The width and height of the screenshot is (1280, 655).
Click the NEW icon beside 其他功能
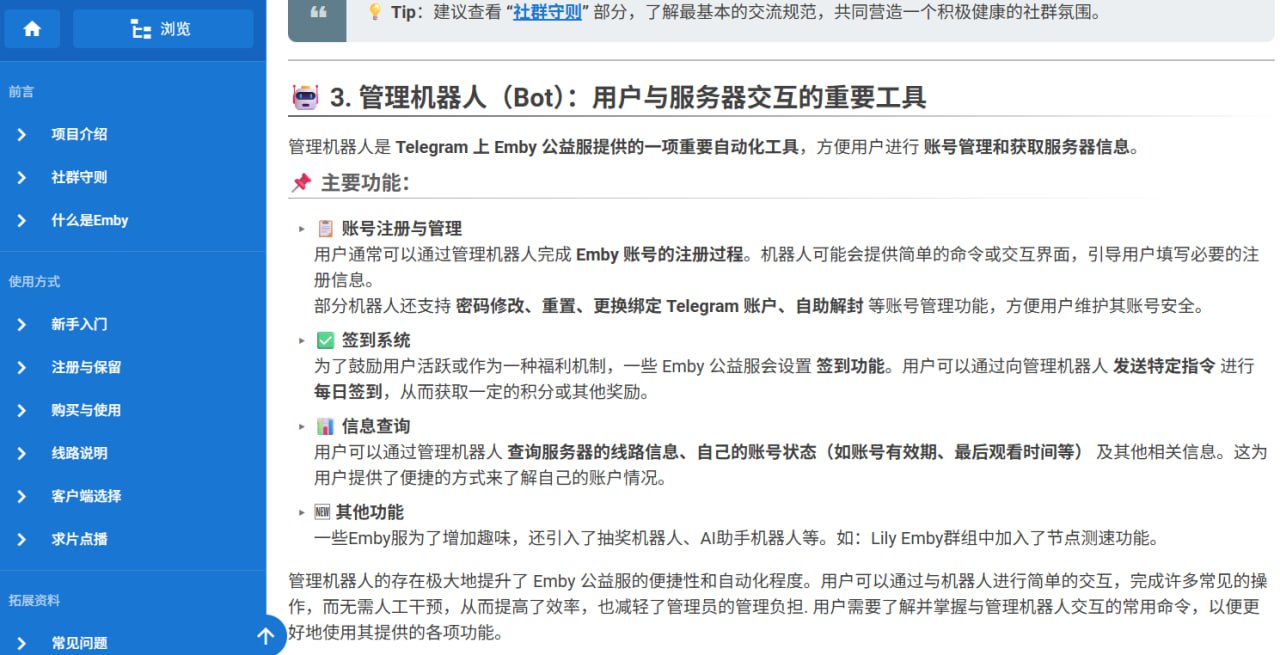(322, 512)
